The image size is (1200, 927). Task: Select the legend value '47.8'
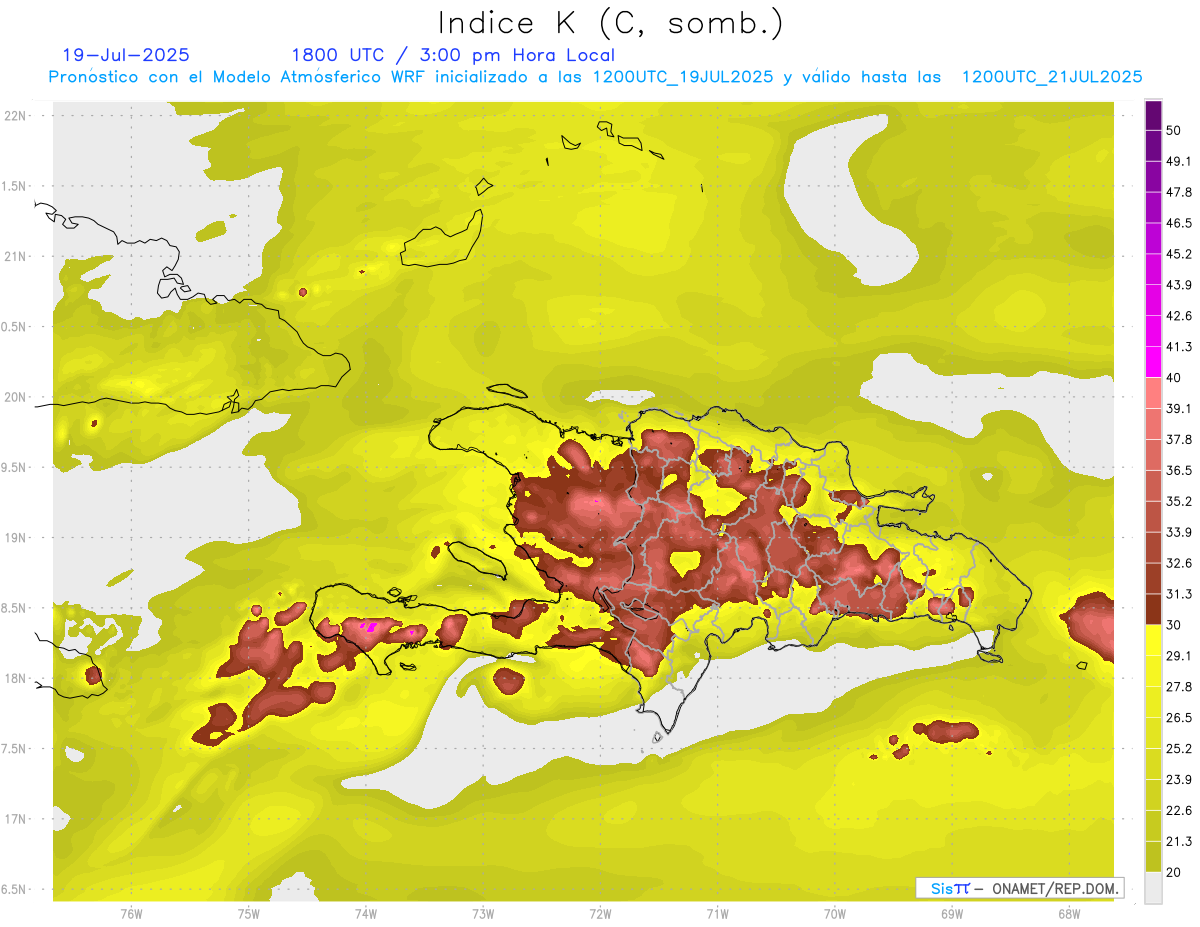coord(1179,192)
